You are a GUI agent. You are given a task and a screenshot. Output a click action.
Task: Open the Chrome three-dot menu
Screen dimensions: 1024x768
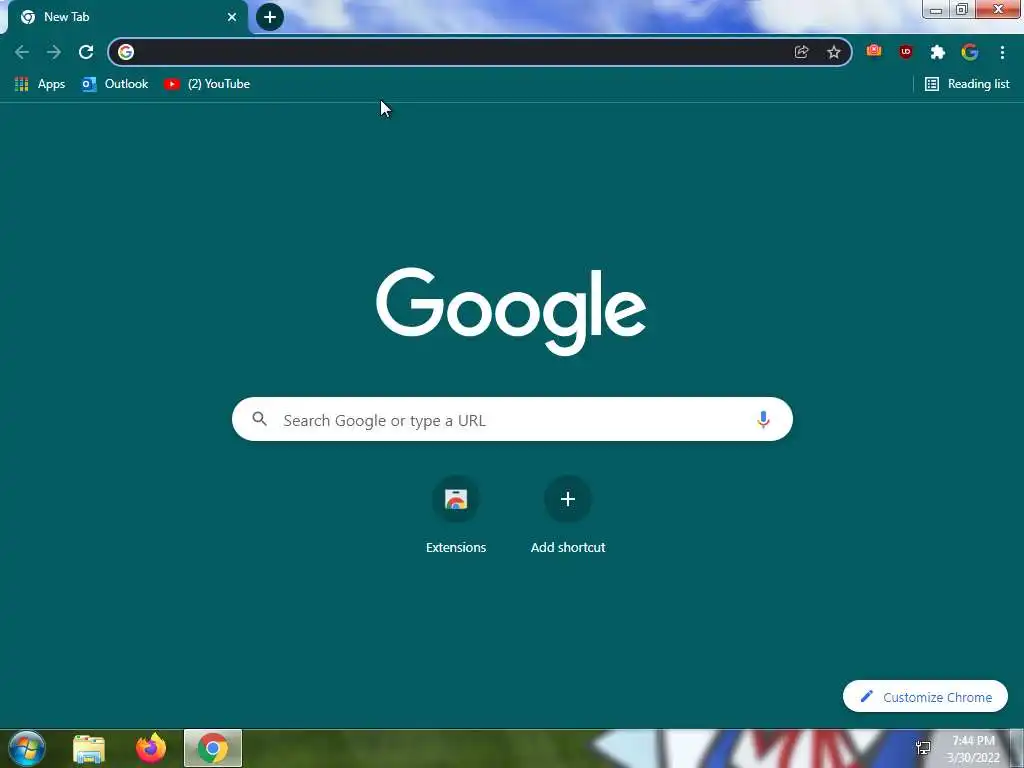tap(1002, 52)
